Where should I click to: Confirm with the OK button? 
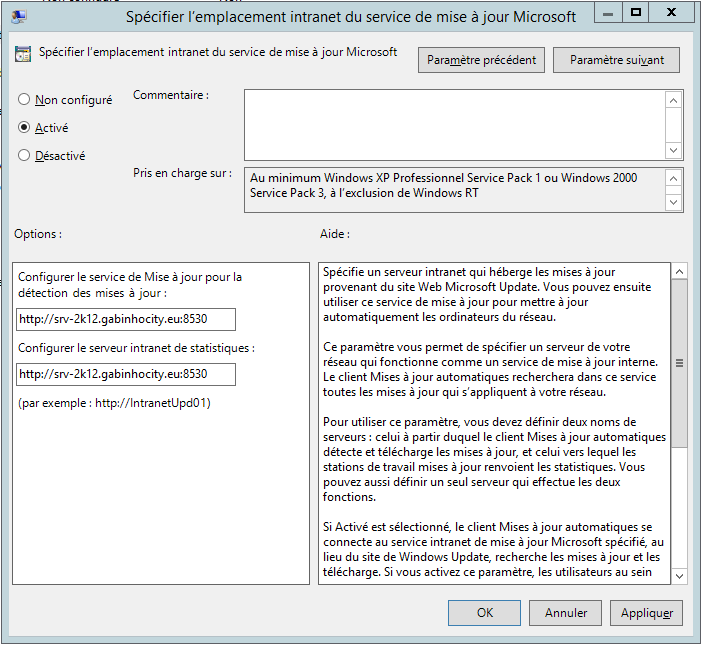pos(484,613)
